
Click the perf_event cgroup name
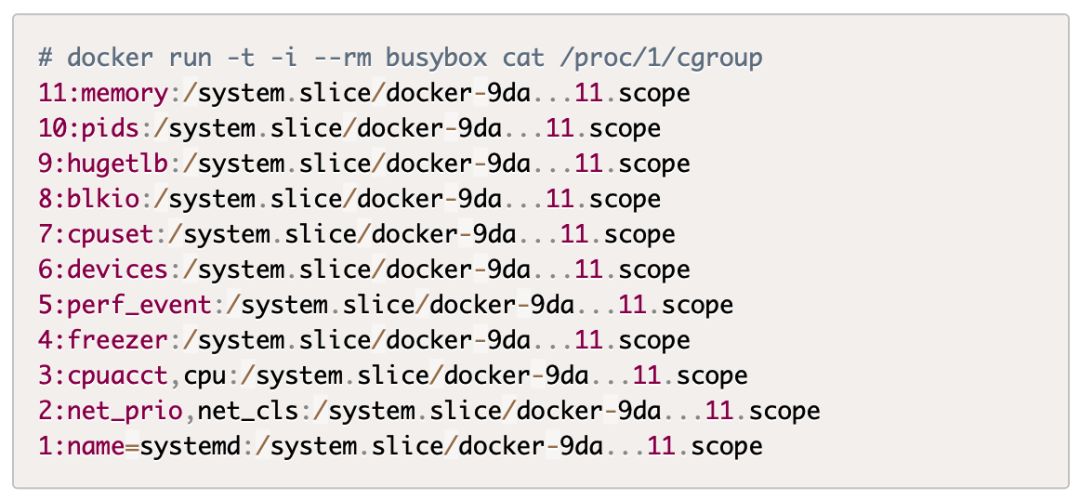[x=140, y=304]
